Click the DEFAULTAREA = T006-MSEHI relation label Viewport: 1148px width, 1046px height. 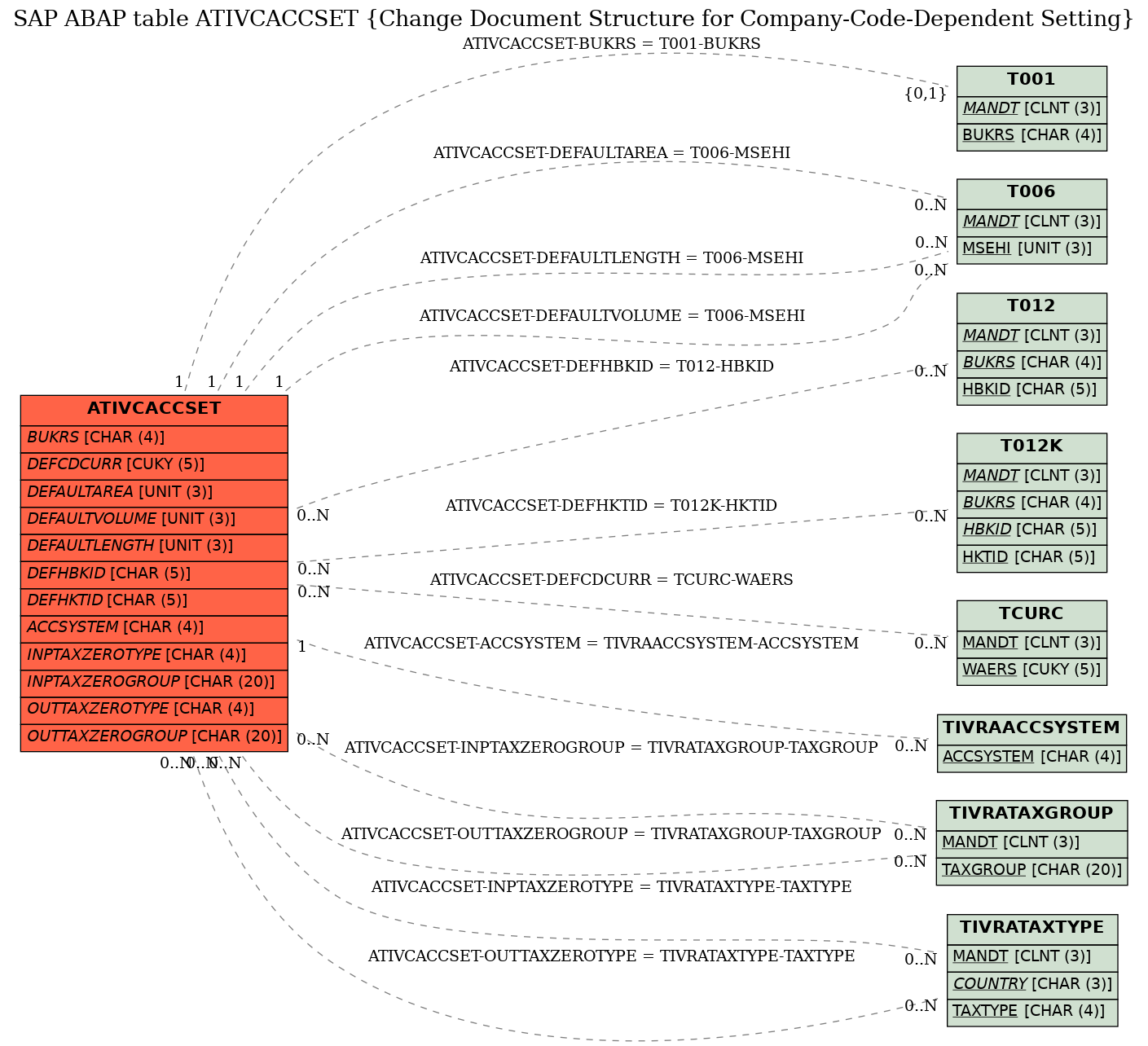click(611, 153)
